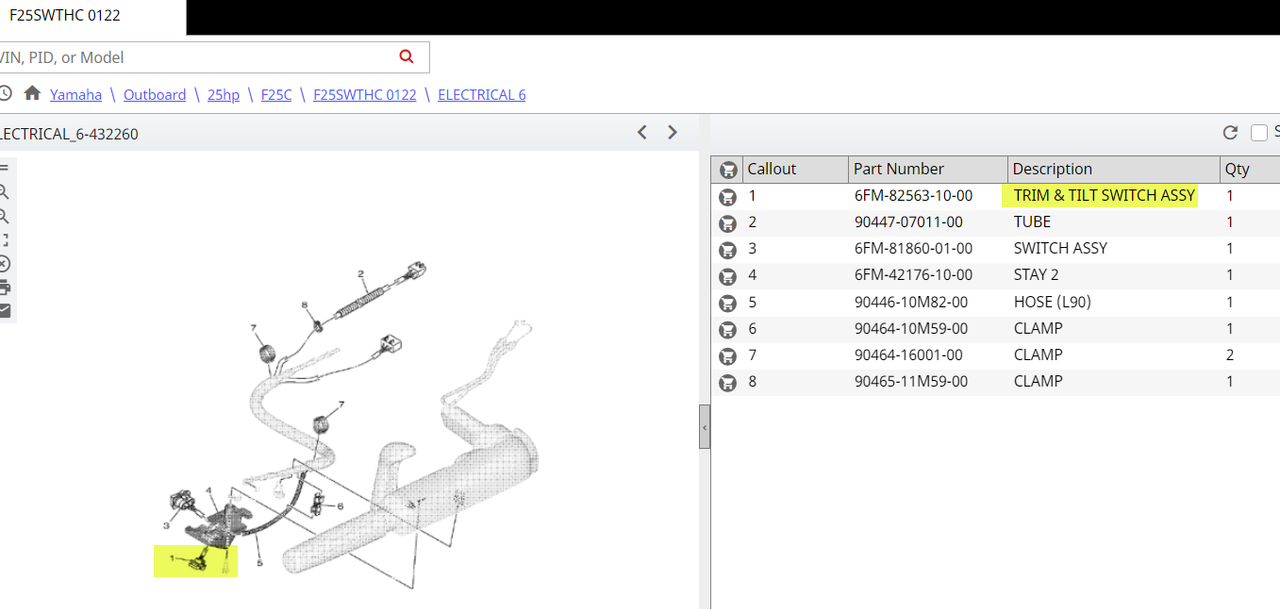Add TUBE 90447-07011-00 to cart

[x=728, y=223]
